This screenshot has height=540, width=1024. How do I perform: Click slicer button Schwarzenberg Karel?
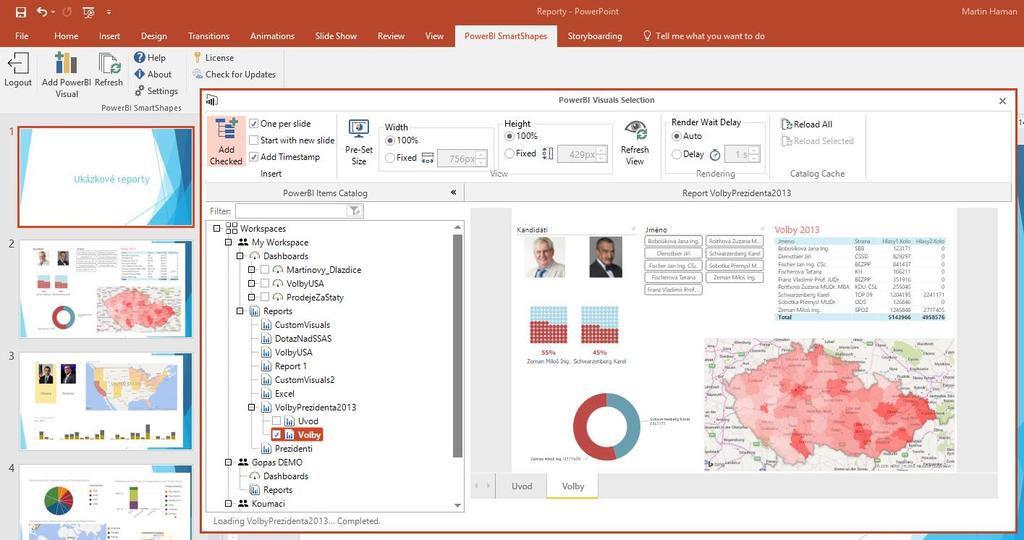pos(735,253)
